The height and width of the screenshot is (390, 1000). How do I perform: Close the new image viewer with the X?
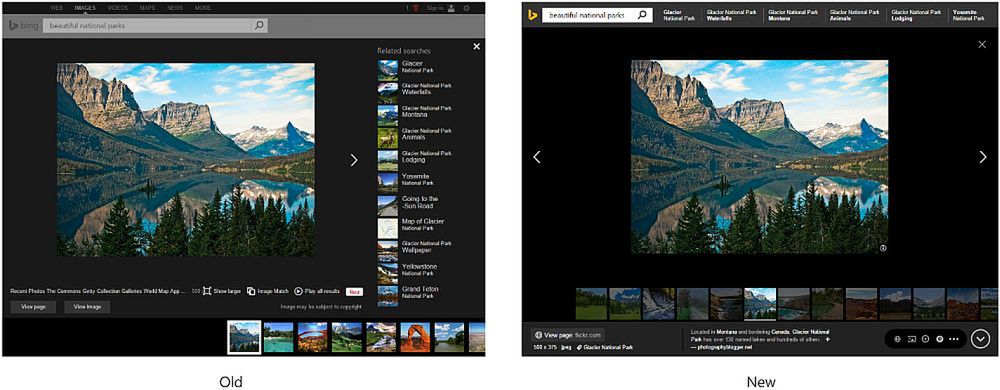pyautogui.click(x=982, y=44)
